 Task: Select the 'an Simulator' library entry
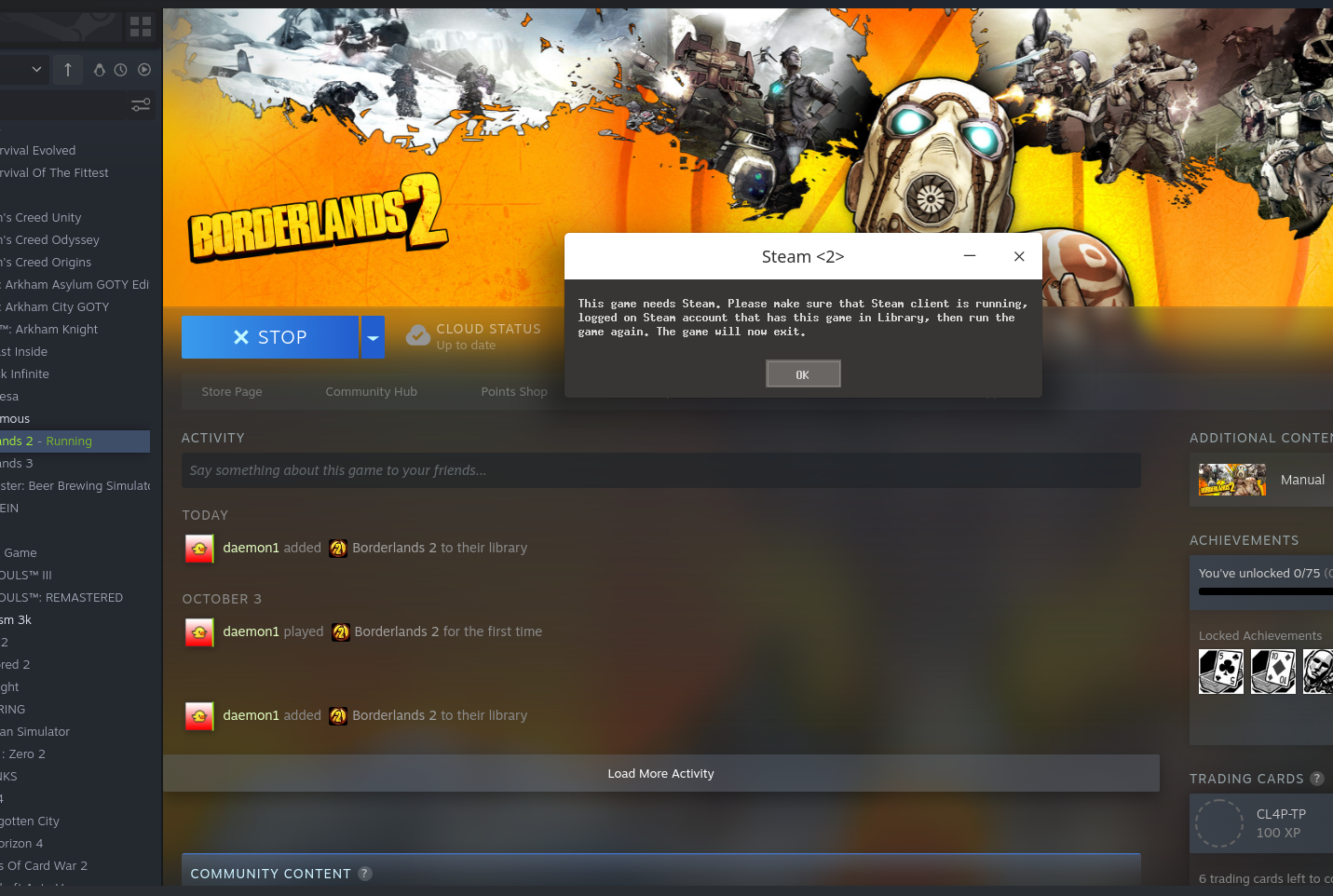click(75, 731)
